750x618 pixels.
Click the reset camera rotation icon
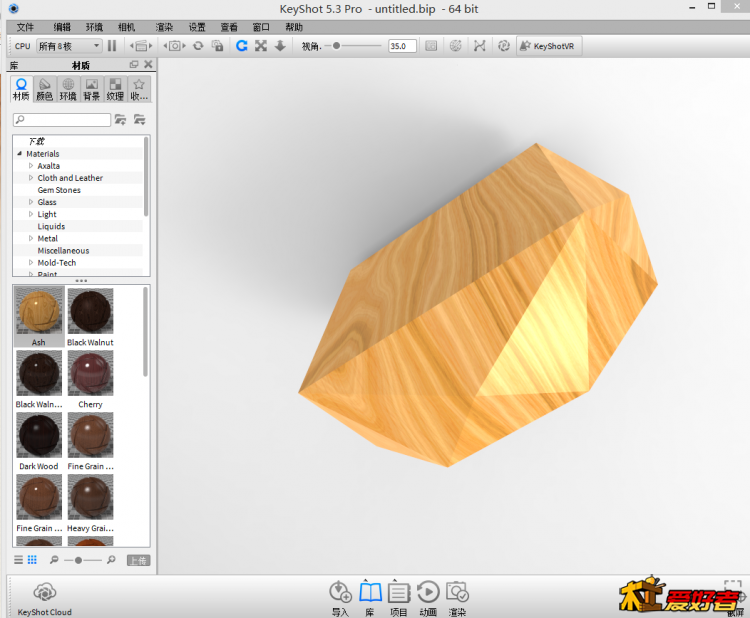[198, 46]
